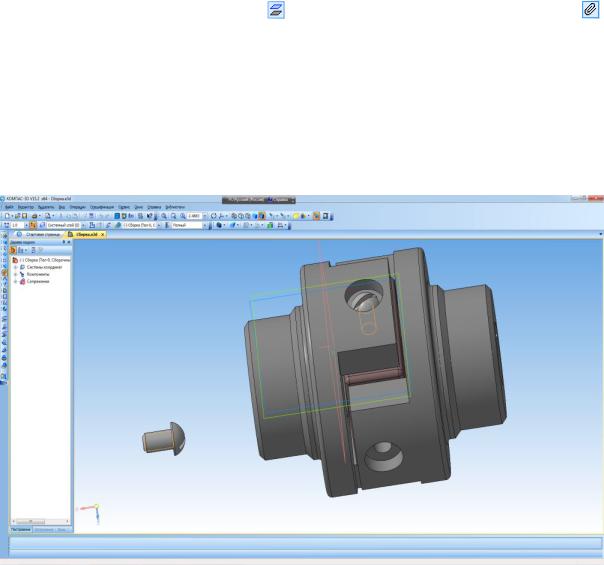The width and height of the screenshot is (604, 565).
Task: Click the Open file toolbar icon
Action: [17, 216]
